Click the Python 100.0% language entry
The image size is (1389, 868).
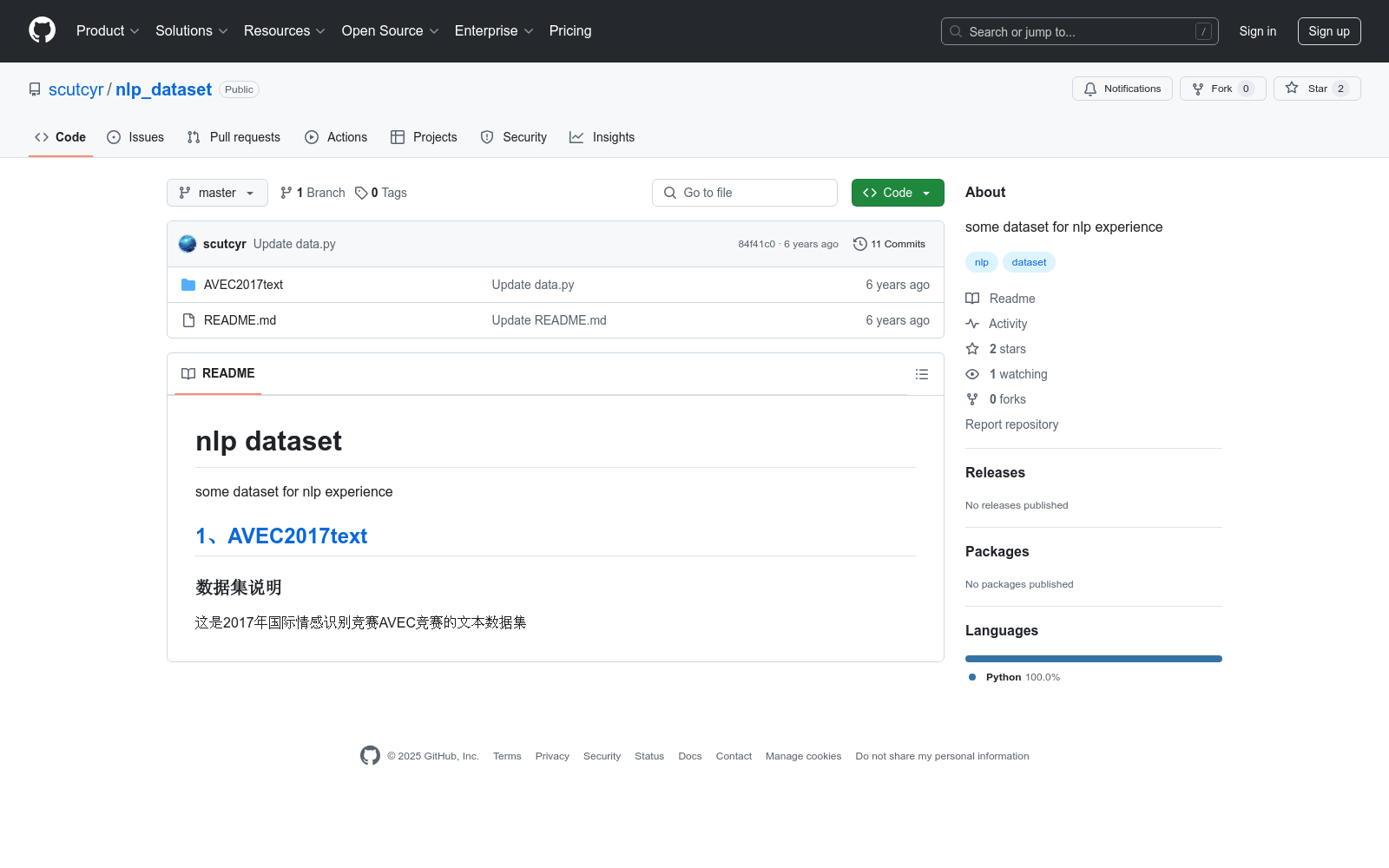click(1014, 677)
